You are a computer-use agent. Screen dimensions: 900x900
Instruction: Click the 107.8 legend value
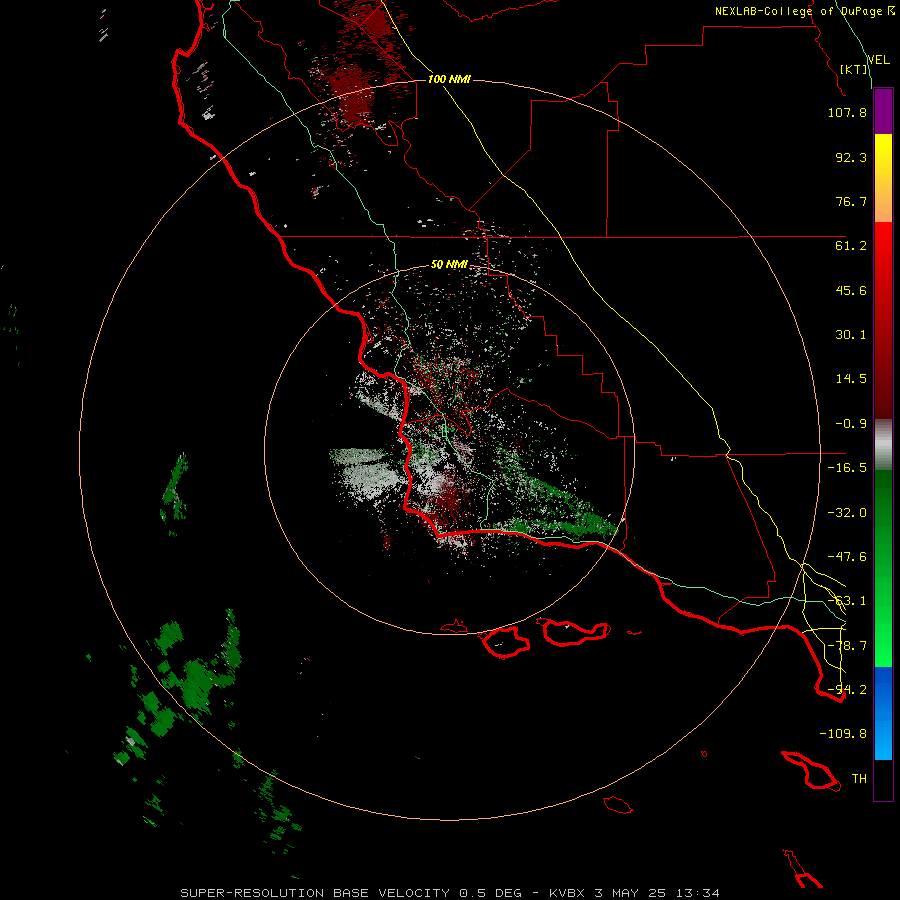847,113
